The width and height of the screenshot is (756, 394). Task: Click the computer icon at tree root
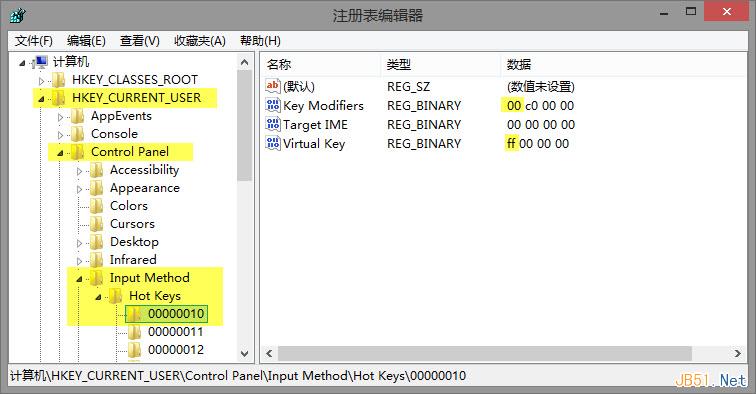41,62
